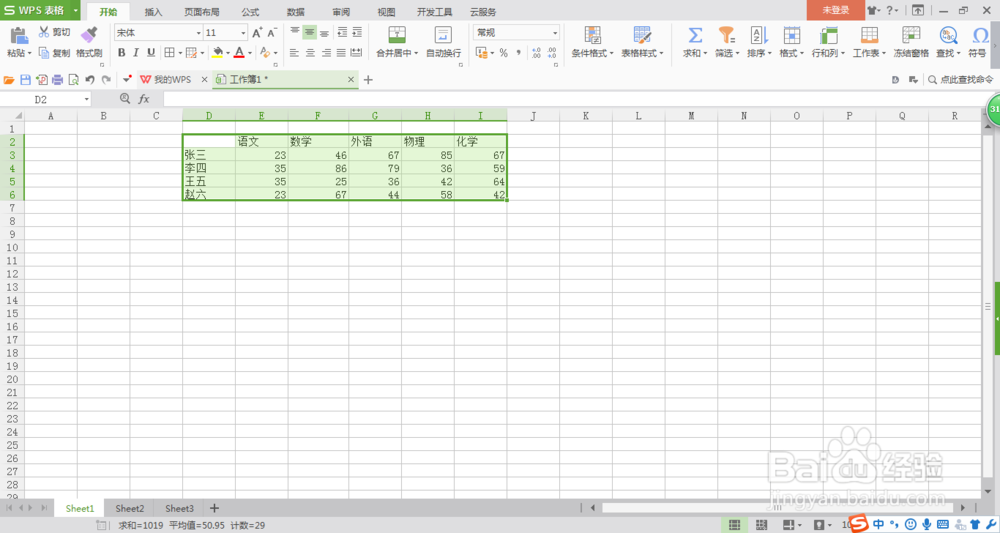Screen dimensions: 1000x533
Task: Click Merge and Center (合并居中) icon
Action: click(397, 35)
